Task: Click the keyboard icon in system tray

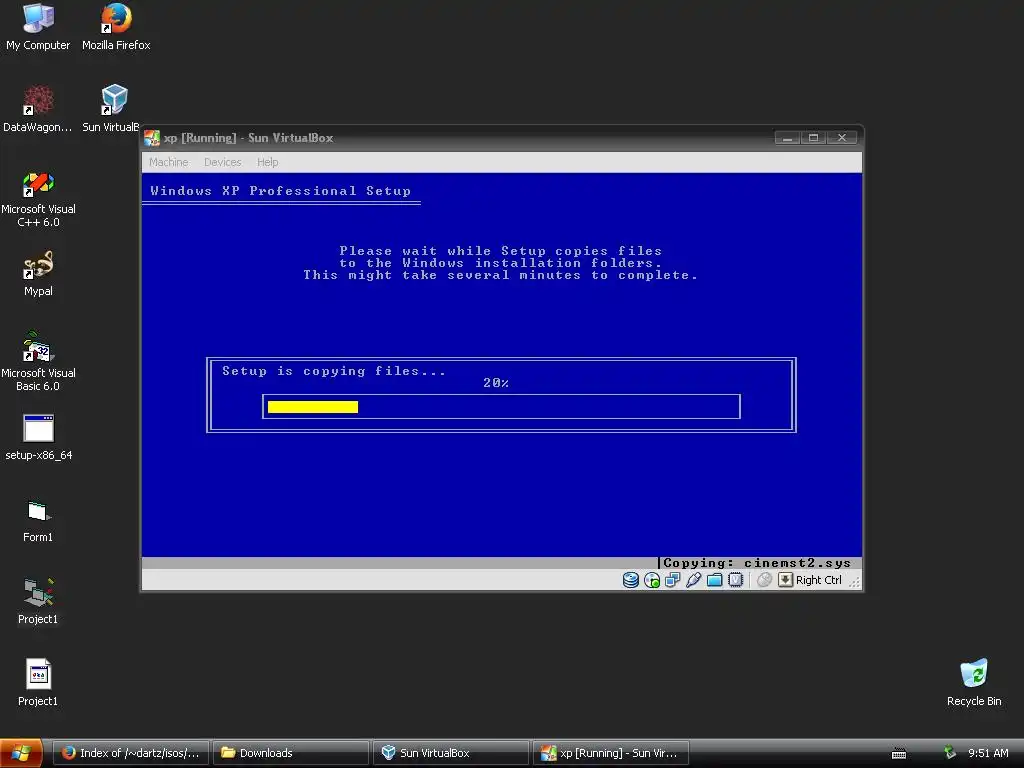Action: click(899, 754)
